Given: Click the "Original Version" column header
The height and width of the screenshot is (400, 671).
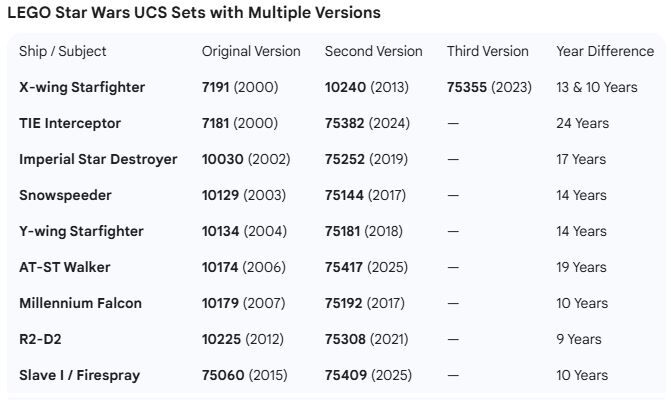Looking at the screenshot, I should pyautogui.click(x=250, y=51).
